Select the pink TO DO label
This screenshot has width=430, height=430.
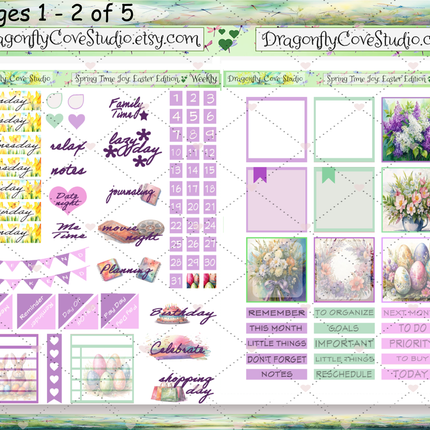[406, 328]
